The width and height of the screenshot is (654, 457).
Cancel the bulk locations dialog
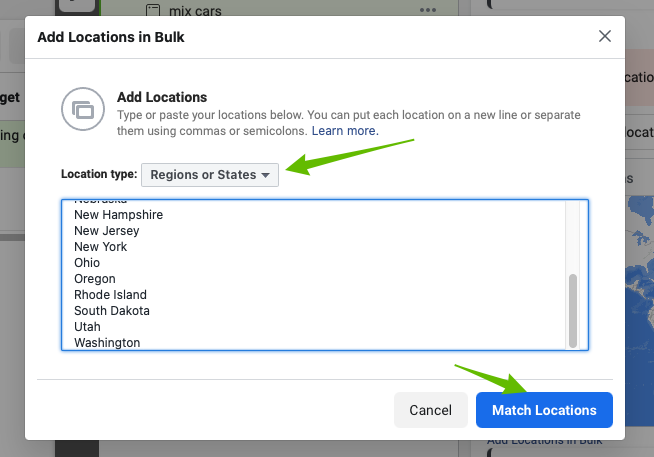pyautogui.click(x=431, y=410)
